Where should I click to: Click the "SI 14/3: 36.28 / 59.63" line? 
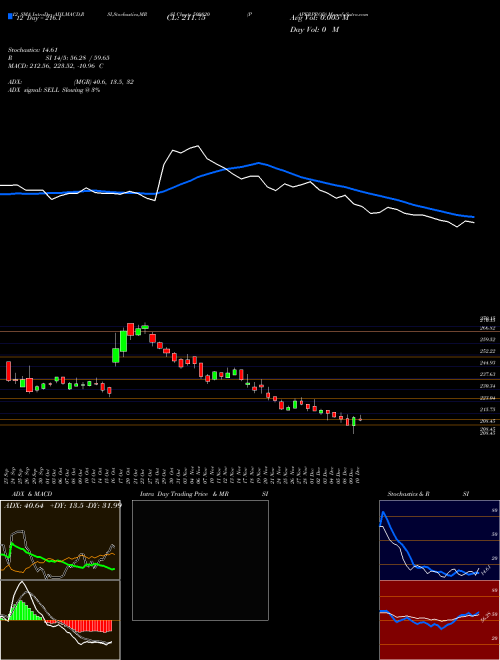(x=78, y=58)
